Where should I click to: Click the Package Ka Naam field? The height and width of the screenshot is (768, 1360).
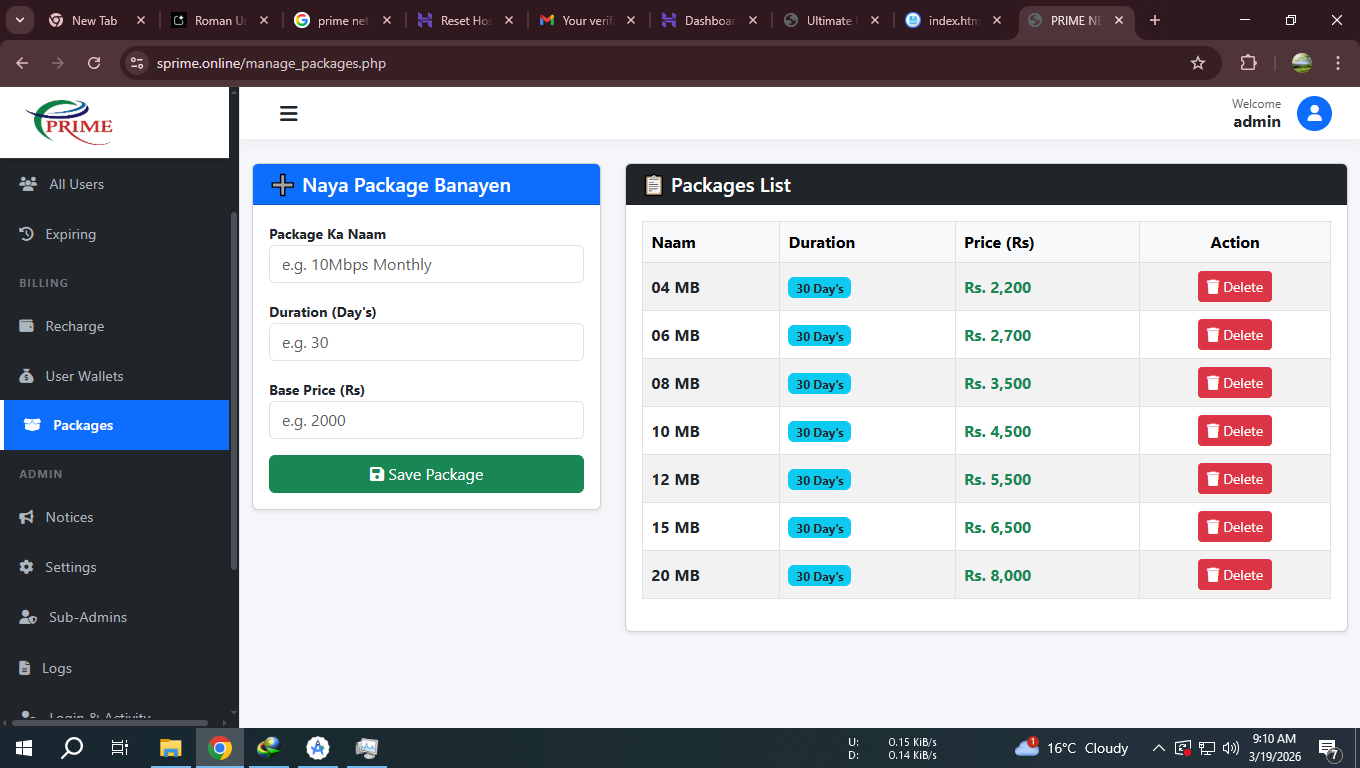(x=426, y=265)
